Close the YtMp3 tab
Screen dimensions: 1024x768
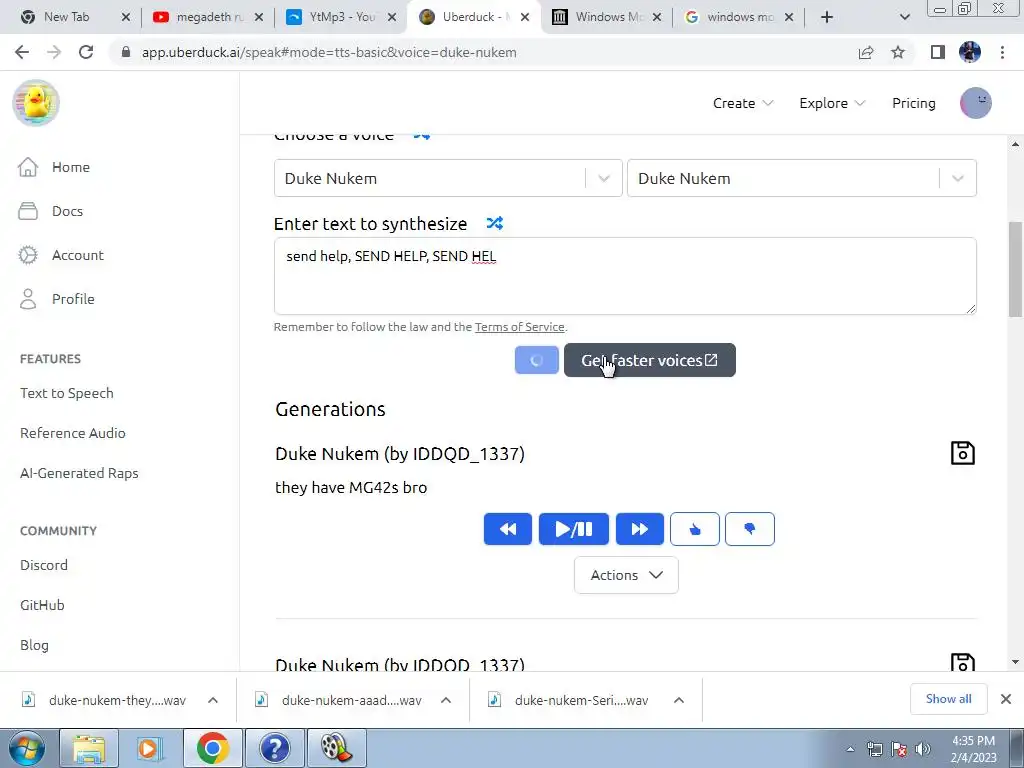pyautogui.click(x=391, y=17)
